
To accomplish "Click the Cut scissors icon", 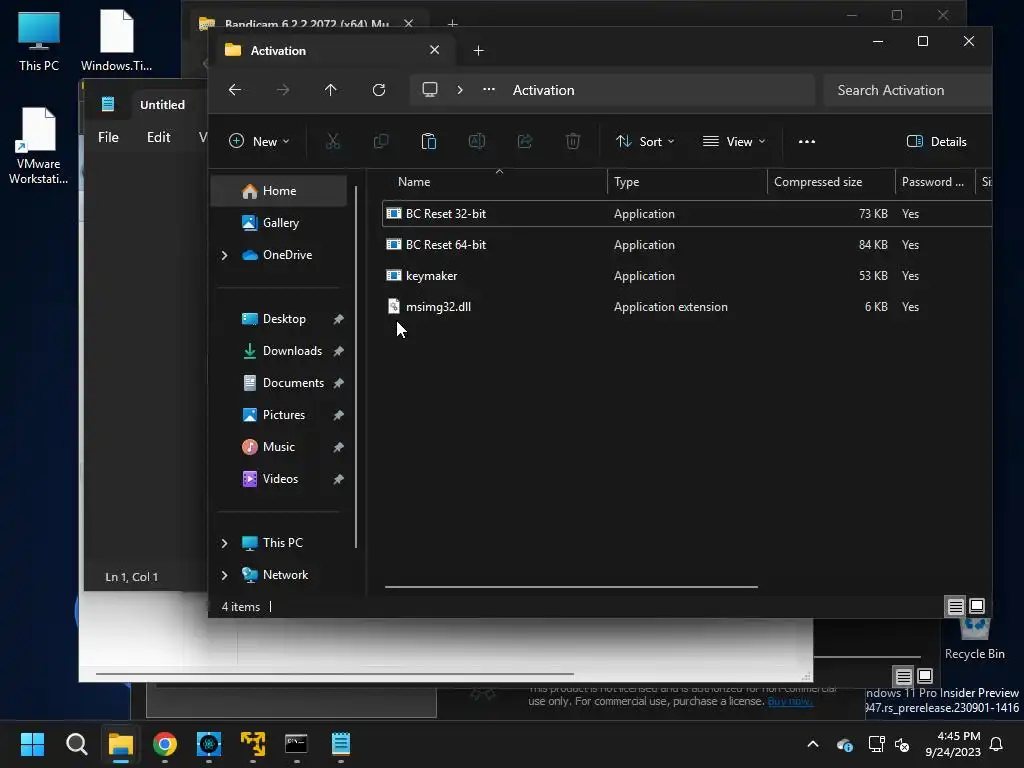I will click(333, 141).
